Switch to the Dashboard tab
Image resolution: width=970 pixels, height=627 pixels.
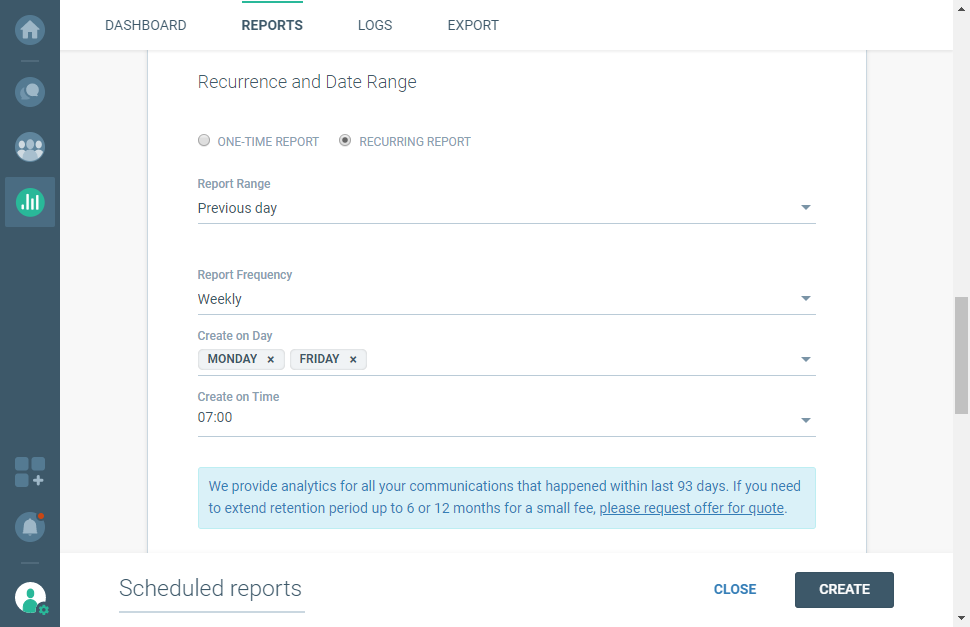tap(146, 25)
